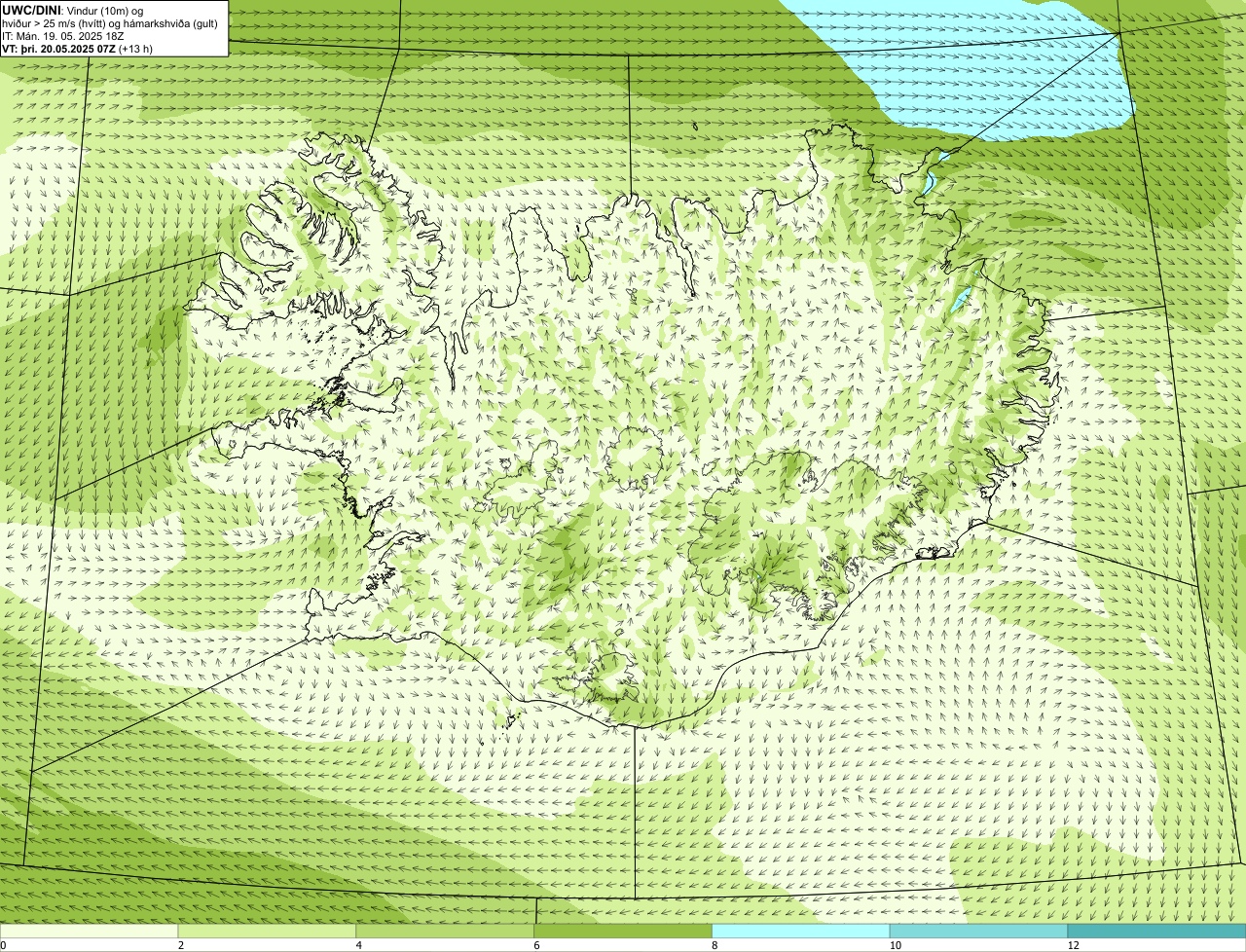Select the light cyan 8–10 m/s legend swatch

pos(801,931)
